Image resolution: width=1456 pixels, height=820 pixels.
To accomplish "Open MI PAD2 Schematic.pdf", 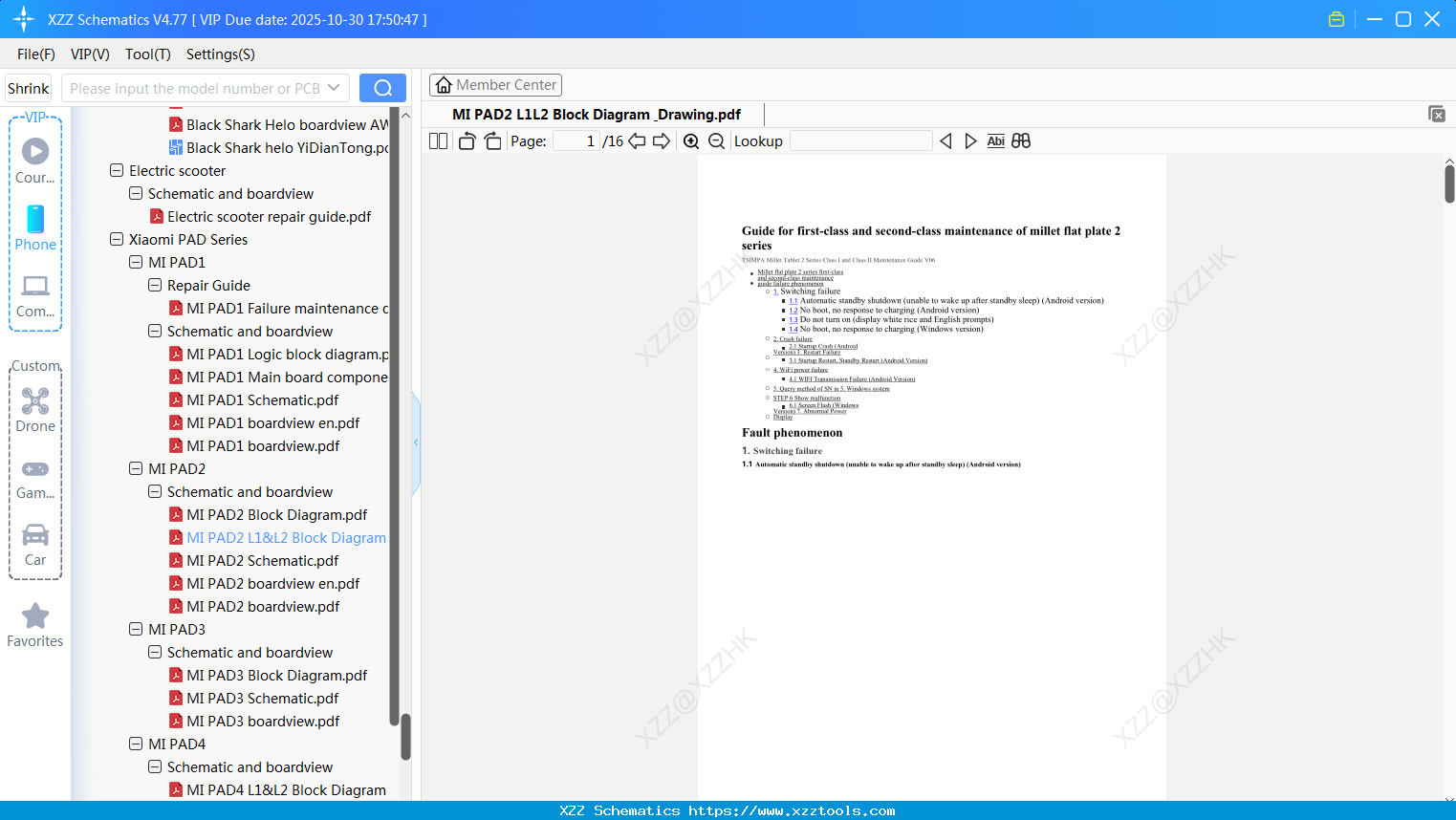I will click(254, 561).
